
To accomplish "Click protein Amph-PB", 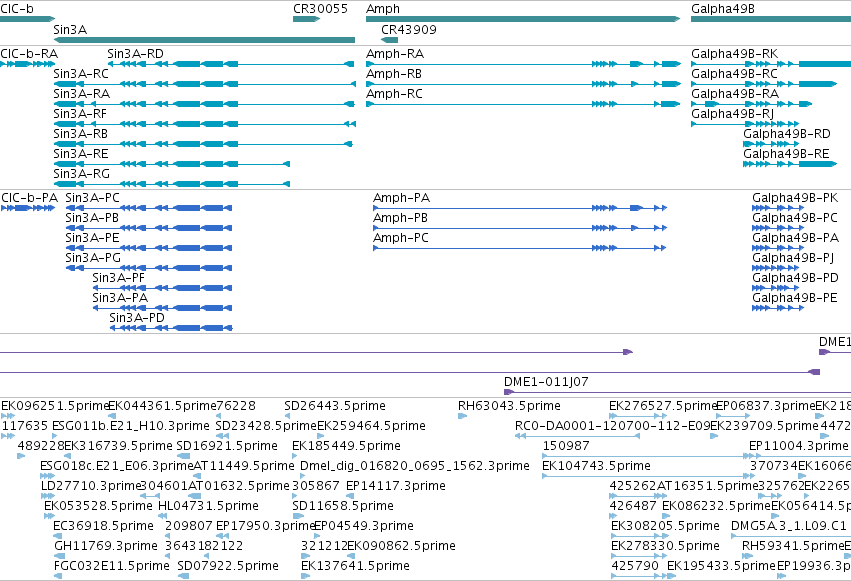I will (x=520, y=228).
